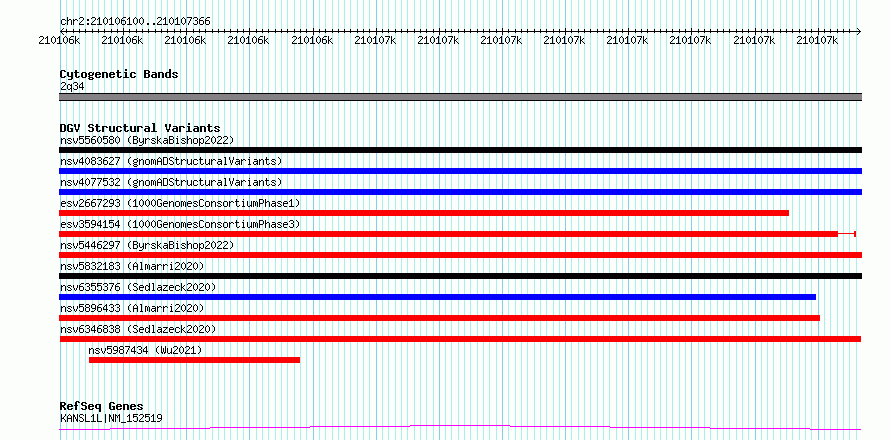Screen dimensions: 890x440
Task: Open nsv5446297 (ByrskaBishop2022) label
Action: [147, 245]
